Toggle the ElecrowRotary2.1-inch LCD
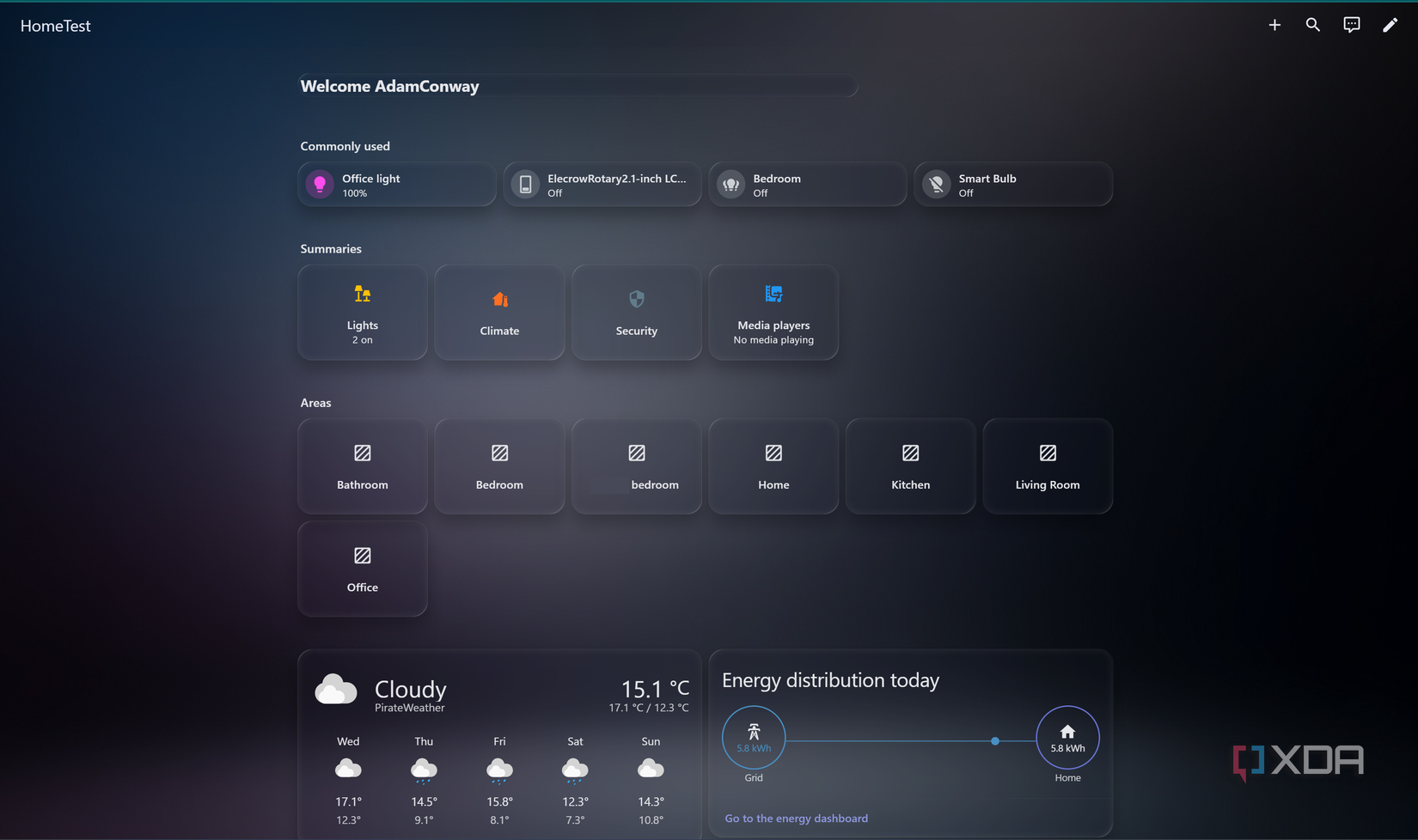The image size is (1418, 840). [x=602, y=184]
